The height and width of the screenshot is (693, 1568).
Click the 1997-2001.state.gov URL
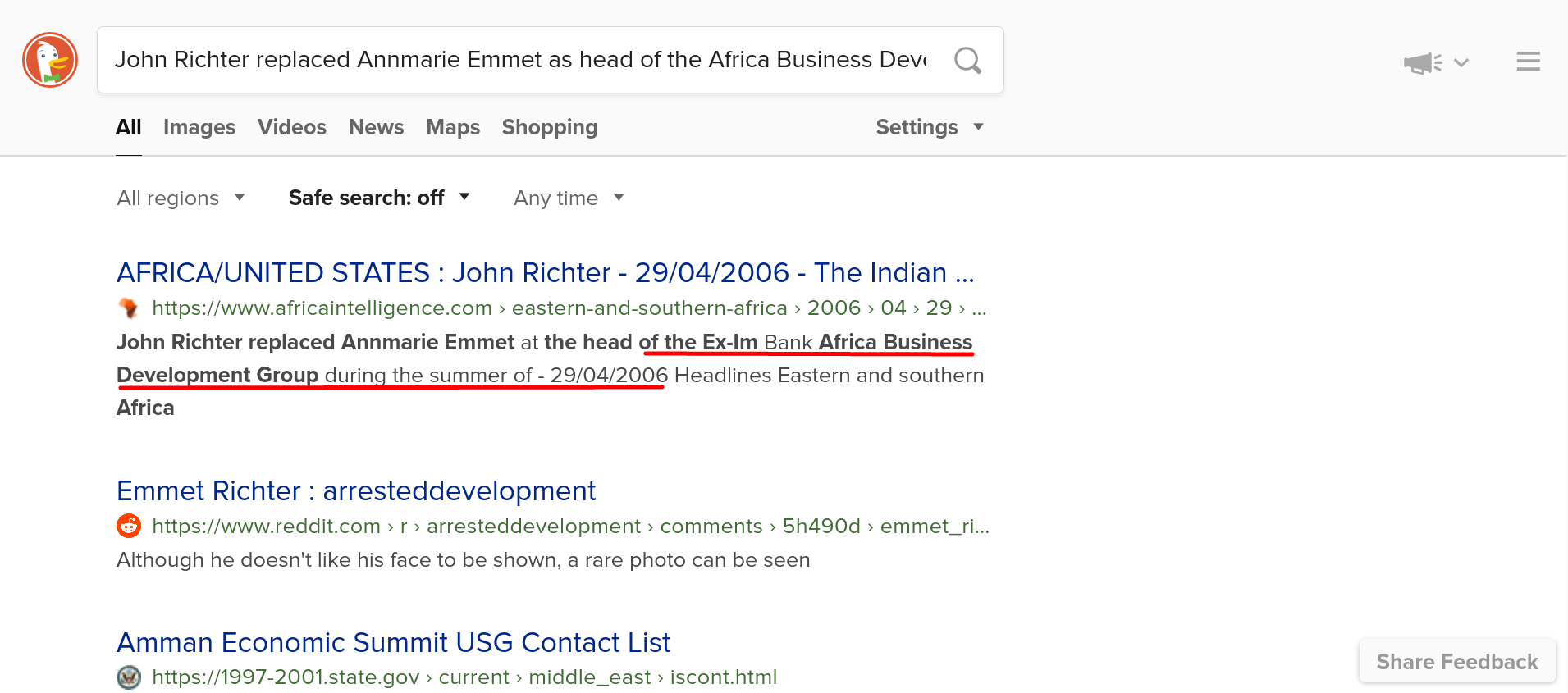[x=464, y=677]
